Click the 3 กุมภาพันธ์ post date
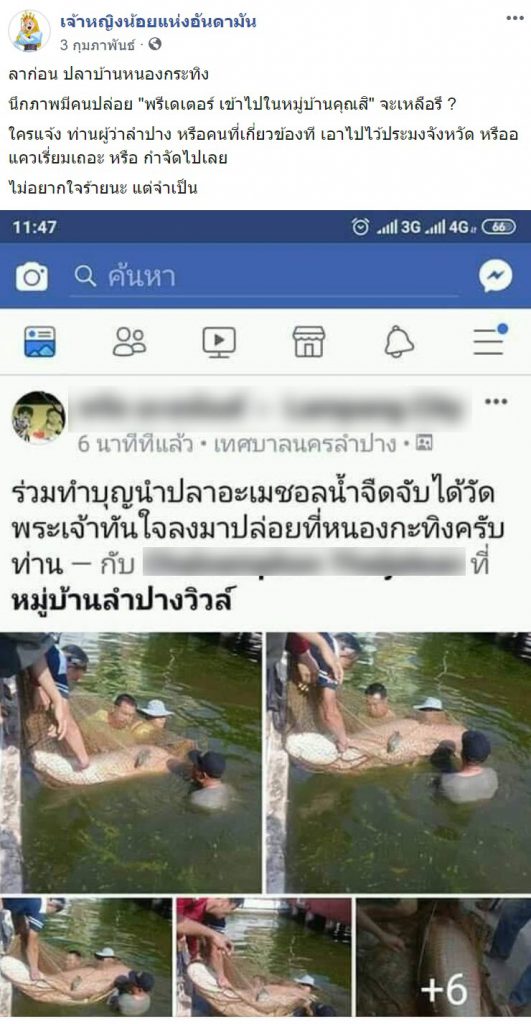This screenshot has height=1024, width=531. click(97, 45)
